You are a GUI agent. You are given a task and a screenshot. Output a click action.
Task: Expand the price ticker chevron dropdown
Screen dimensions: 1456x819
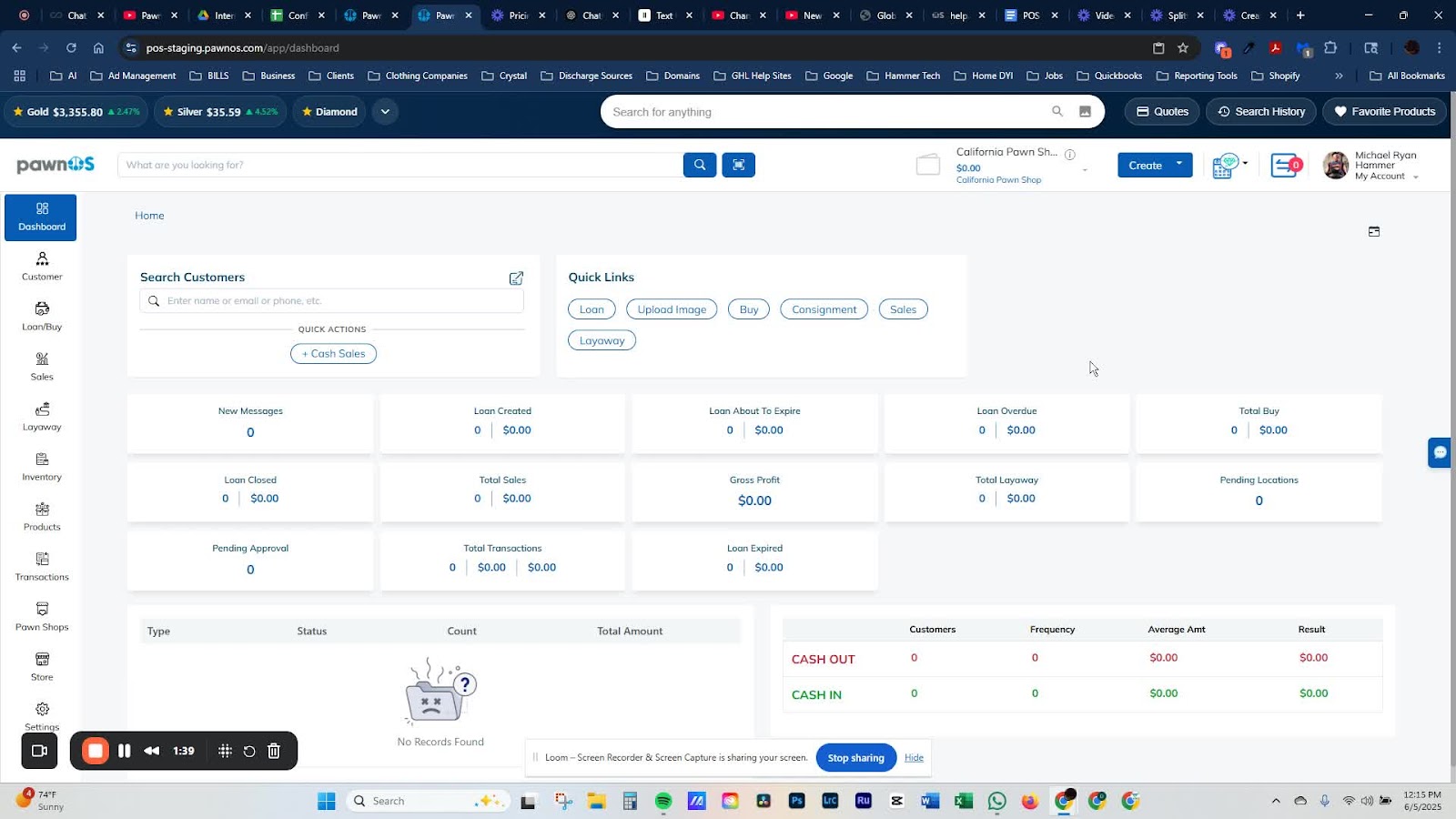(385, 112)
